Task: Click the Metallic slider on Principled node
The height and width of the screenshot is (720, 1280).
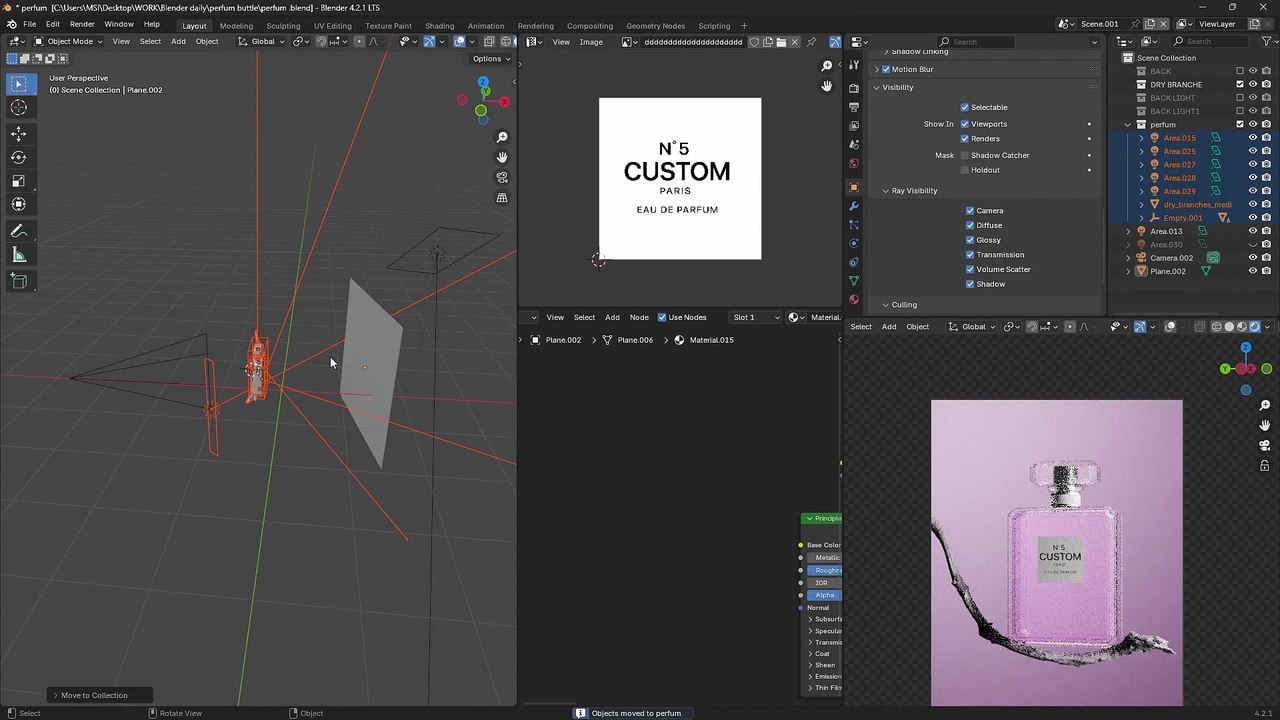Action: 826,558
